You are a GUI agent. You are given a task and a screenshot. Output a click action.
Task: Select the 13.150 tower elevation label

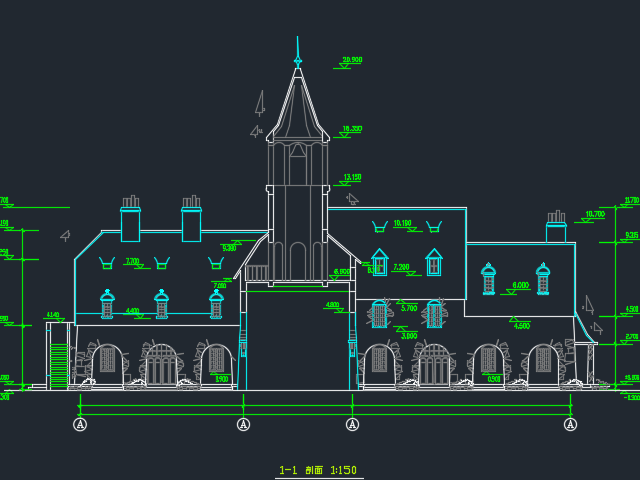coord(352,178)
